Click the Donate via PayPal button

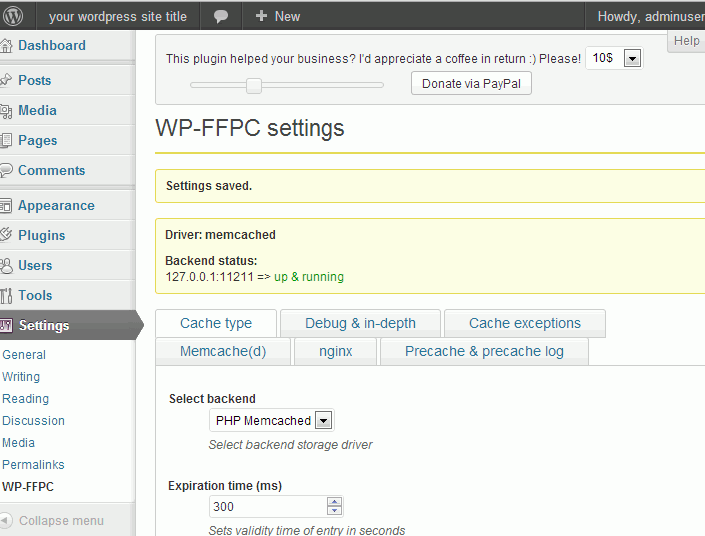point(471,84)
